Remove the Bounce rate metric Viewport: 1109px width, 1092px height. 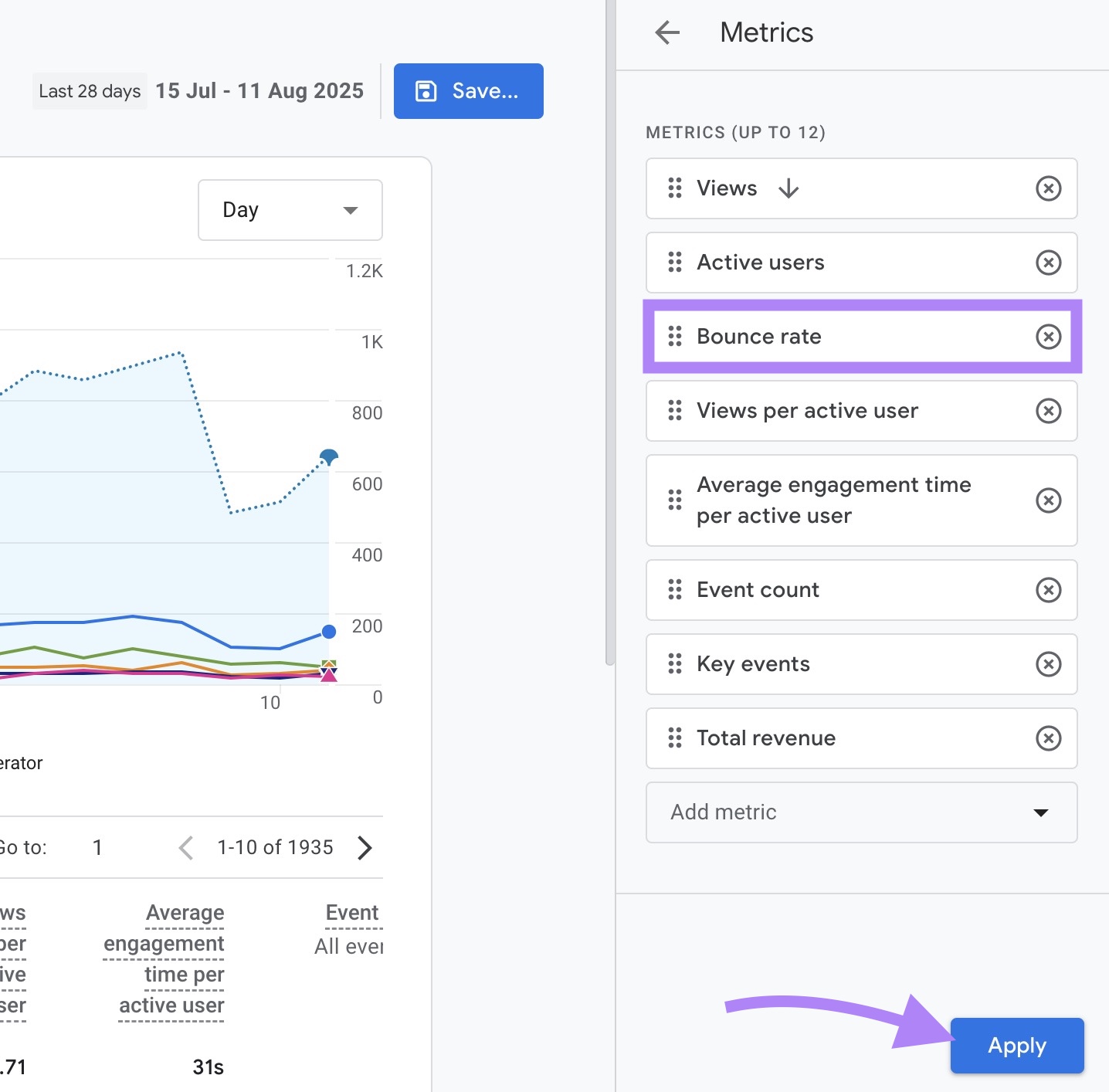1048,337
